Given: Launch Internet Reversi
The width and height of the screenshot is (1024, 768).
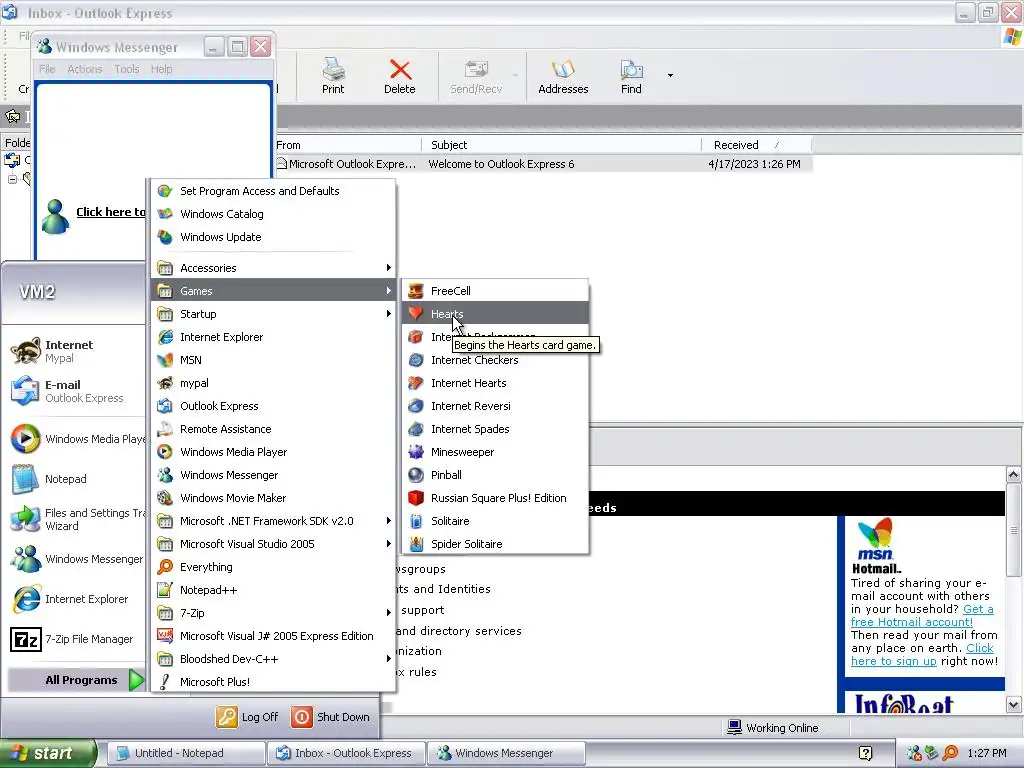Looking at the screenshot, I should (x=495, y=406).
